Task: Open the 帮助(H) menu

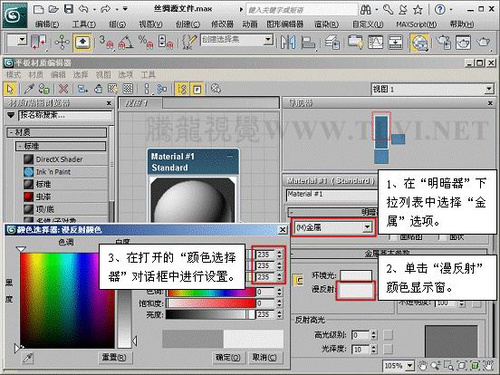Action: click(x=462, y=24)
